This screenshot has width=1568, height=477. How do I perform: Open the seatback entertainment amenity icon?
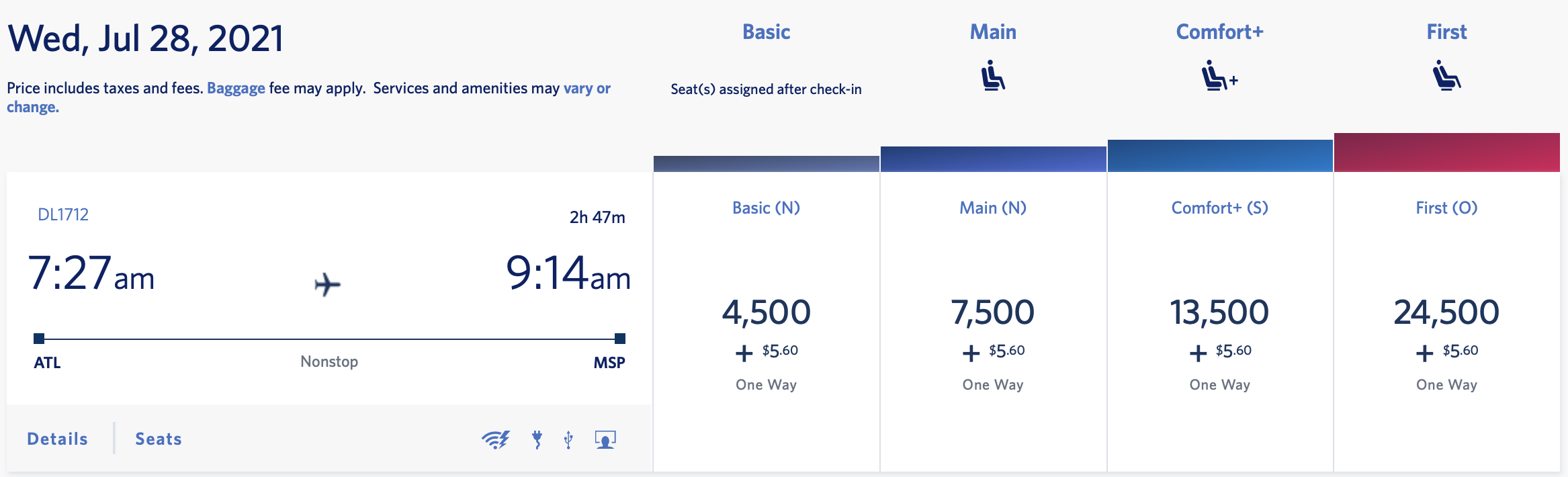[x=605, y=439]
